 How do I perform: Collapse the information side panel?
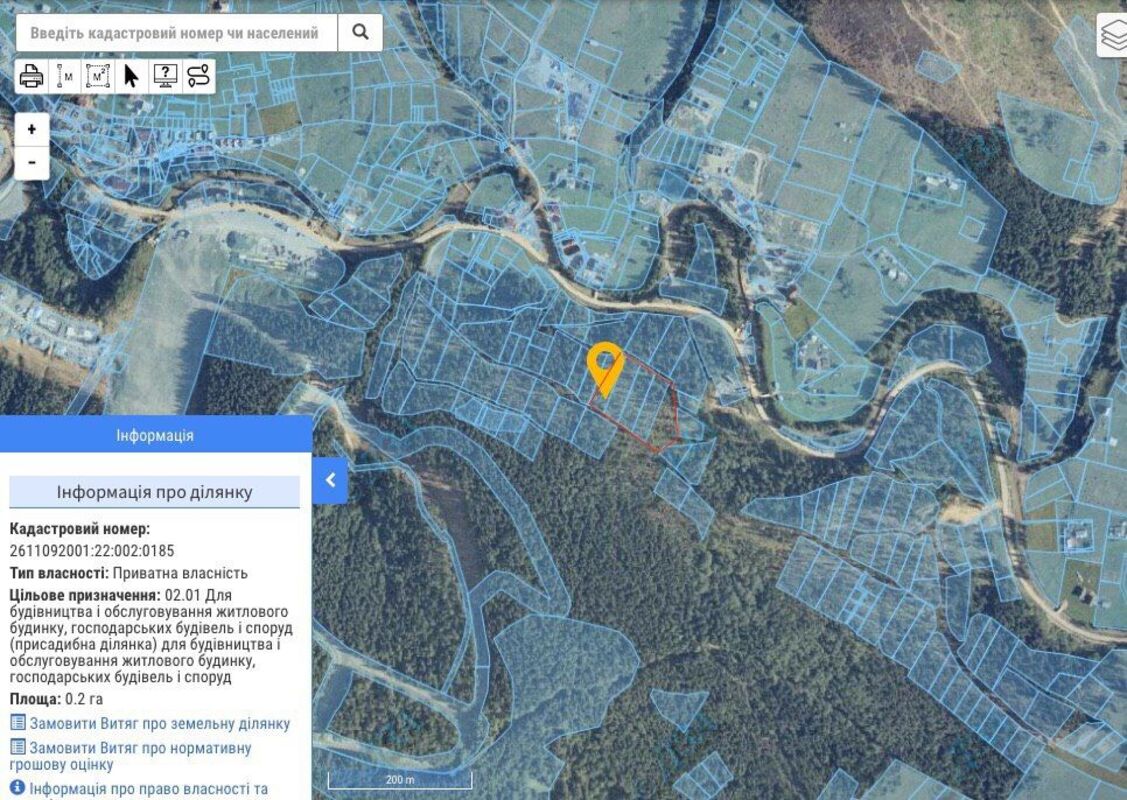[x=330, y=481]
